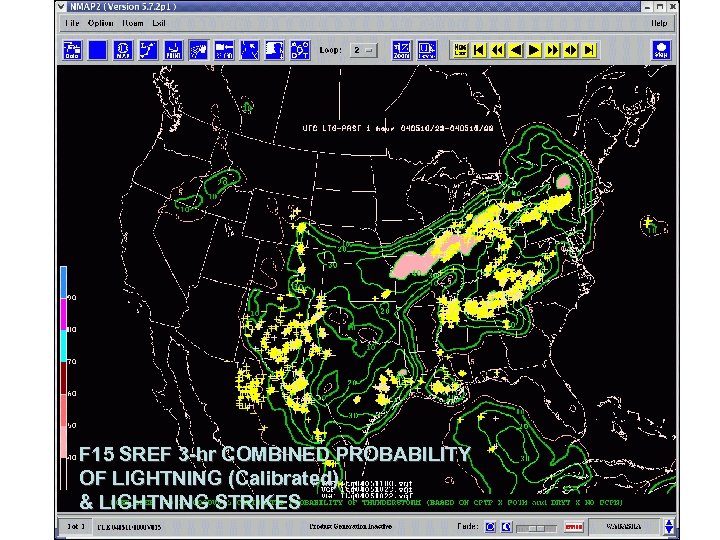The height and width of the screenshot is (540, 720).
Task: Open the Loop number dropdown
Action: coord(364,50)
